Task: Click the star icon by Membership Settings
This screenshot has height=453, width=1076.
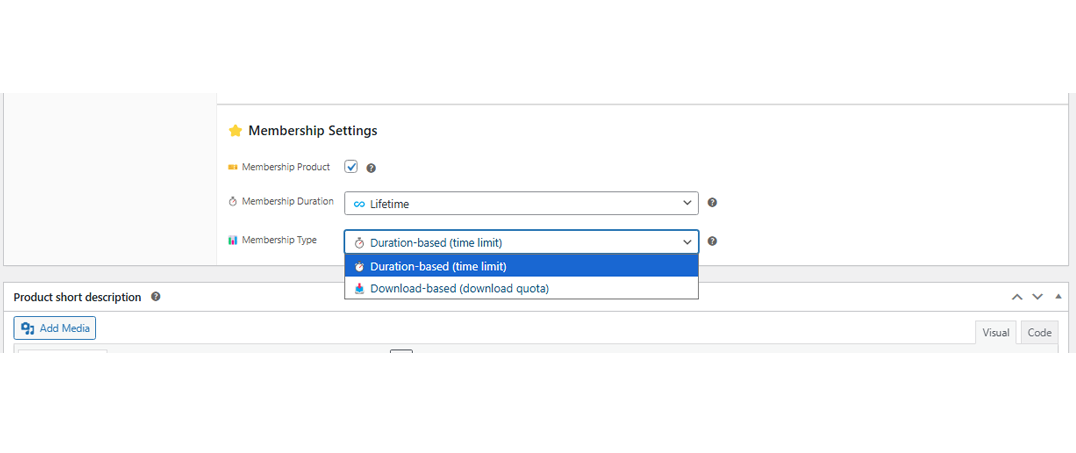Action: [x=235, y=131]
